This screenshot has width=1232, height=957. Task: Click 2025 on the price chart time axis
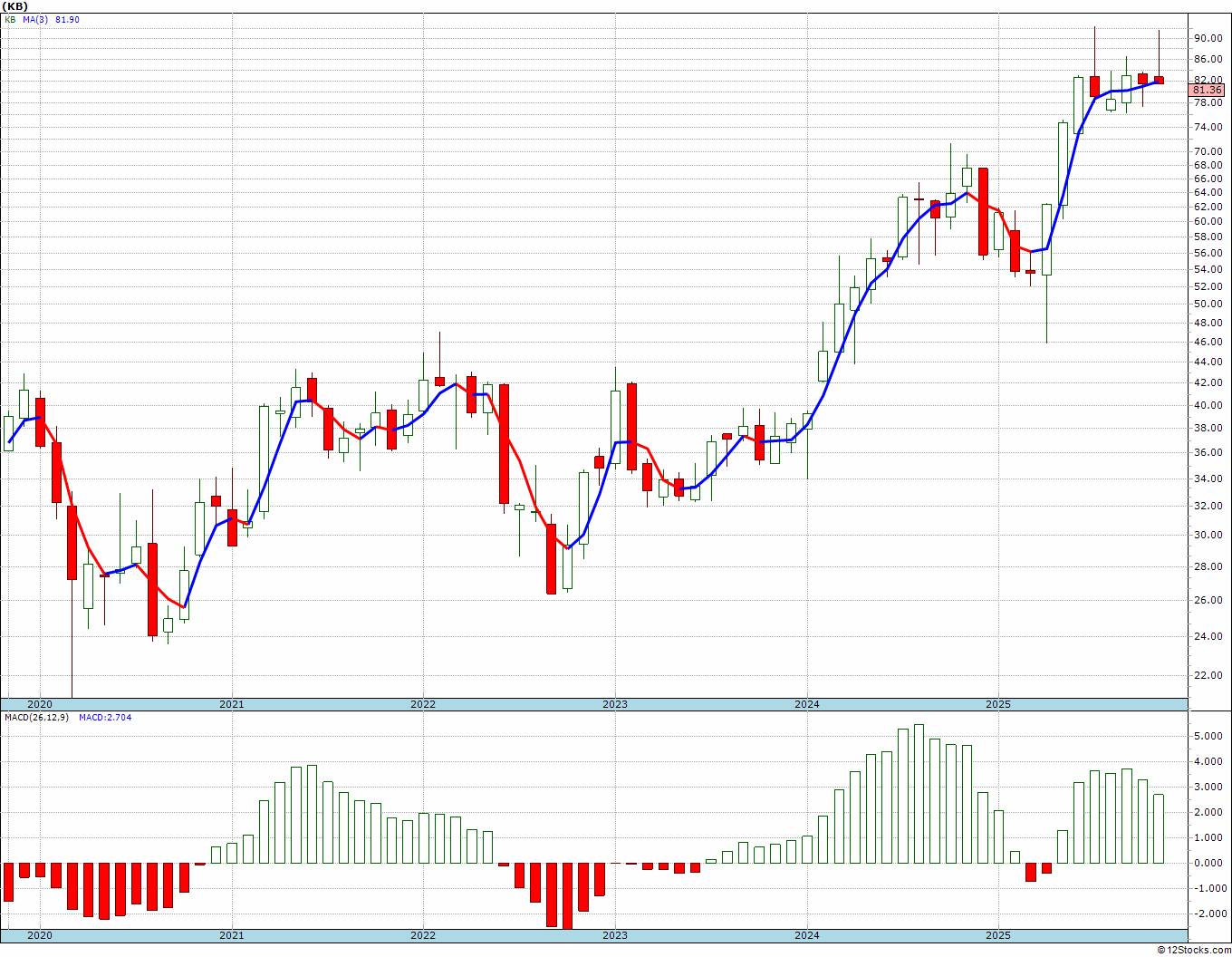pyautogui.click(x=997, y=704)
